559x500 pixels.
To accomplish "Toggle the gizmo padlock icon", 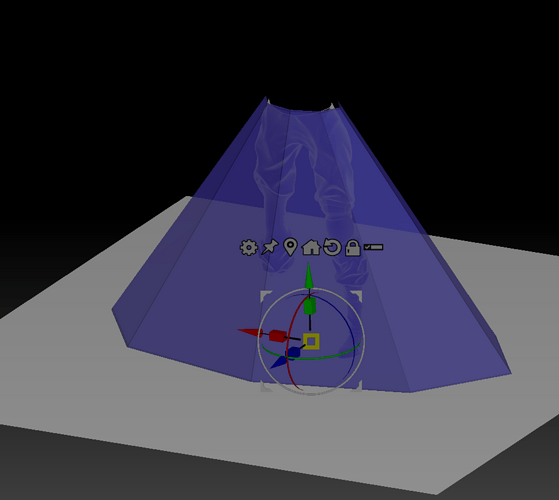I will [x=353, y=248].
